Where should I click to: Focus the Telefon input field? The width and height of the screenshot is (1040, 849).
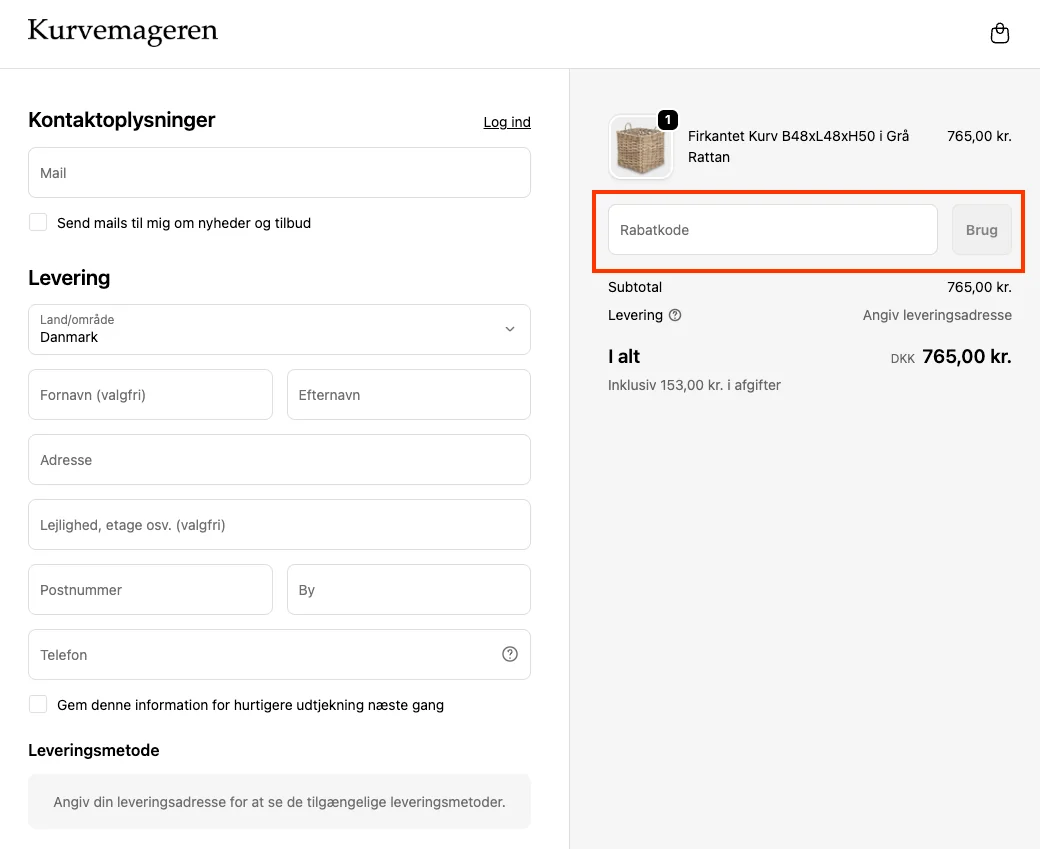tap(250, 653)
